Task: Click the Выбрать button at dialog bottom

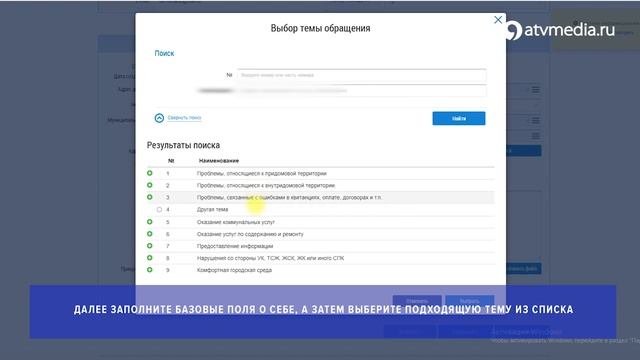Action: pos(469,301)
